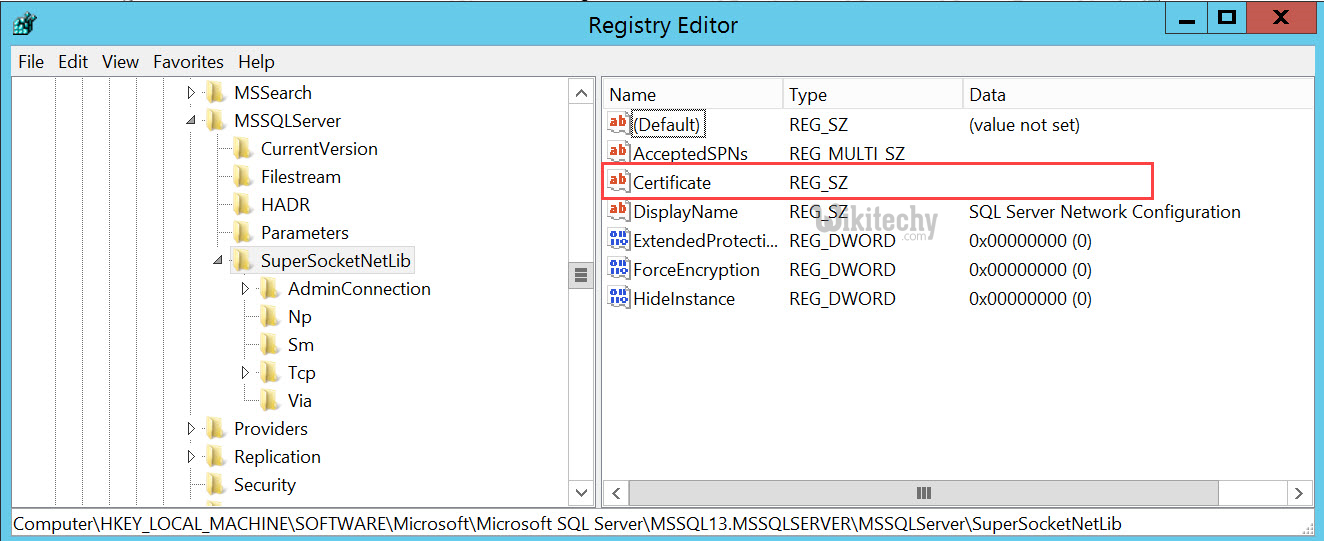This screenshot has height=541, width=1324.
Task: Select the Security key in tree
Action: [x=264, y=485]
